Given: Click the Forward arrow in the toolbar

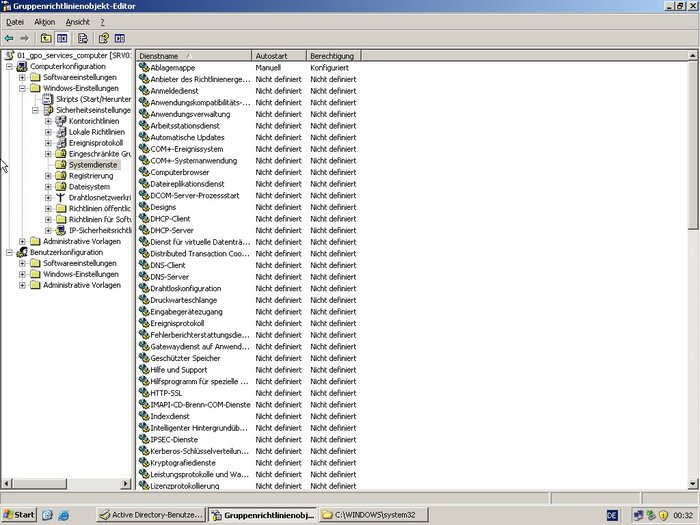Looking at the screenshot, I should (x=25, y=38).
